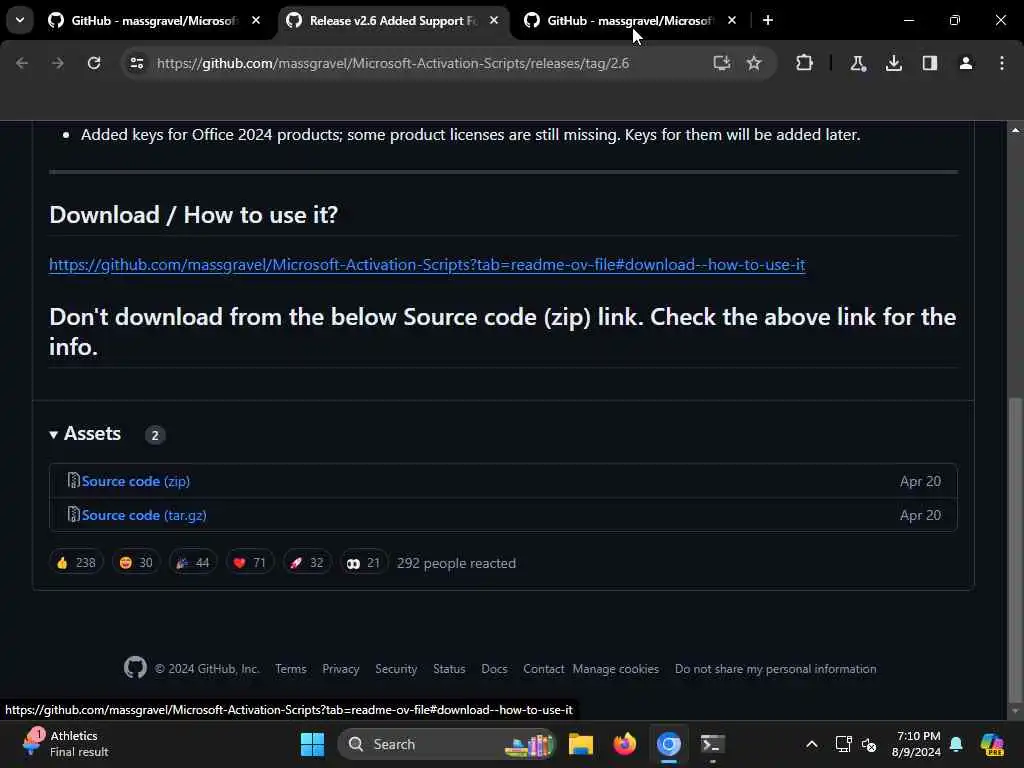Click the scrollbar up arrow

pyautogui.click(x=1015, y=131)
